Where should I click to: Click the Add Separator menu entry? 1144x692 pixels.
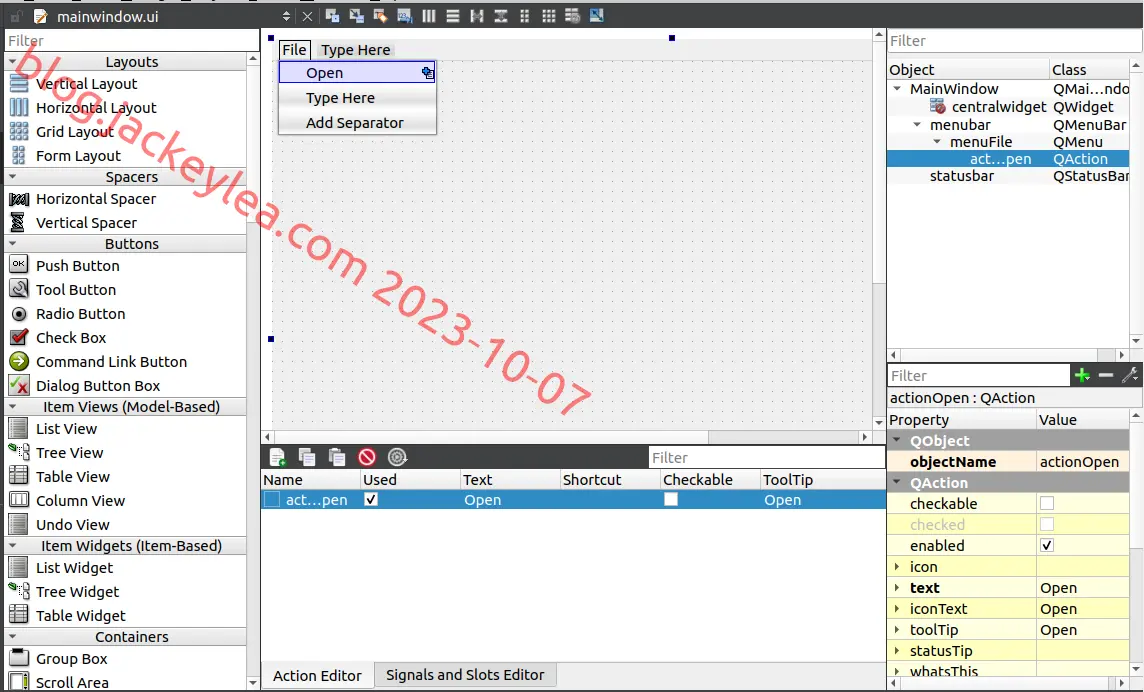coord(355,123)
